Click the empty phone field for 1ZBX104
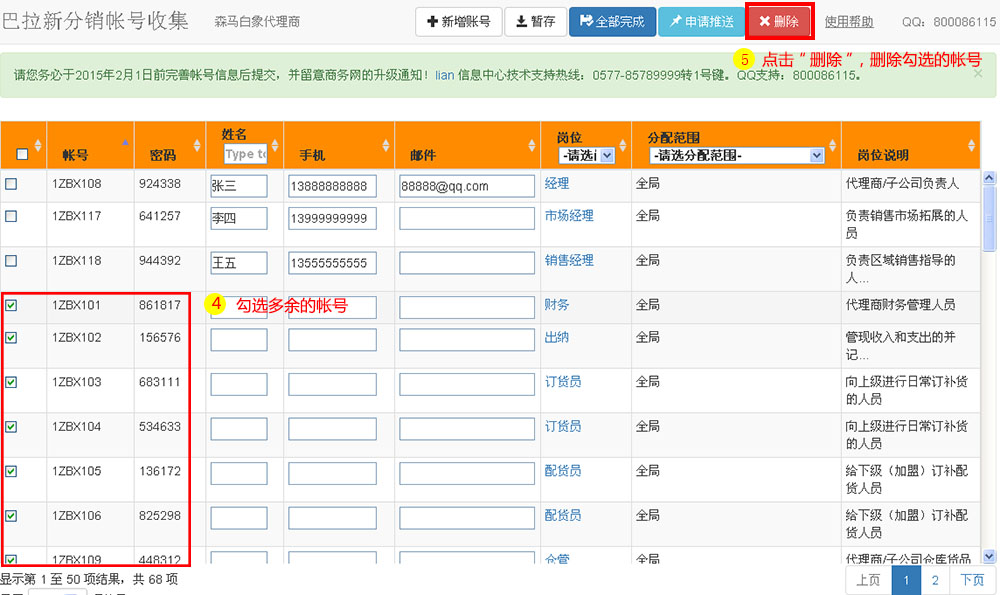1000x595 pixels. [332, 429]
